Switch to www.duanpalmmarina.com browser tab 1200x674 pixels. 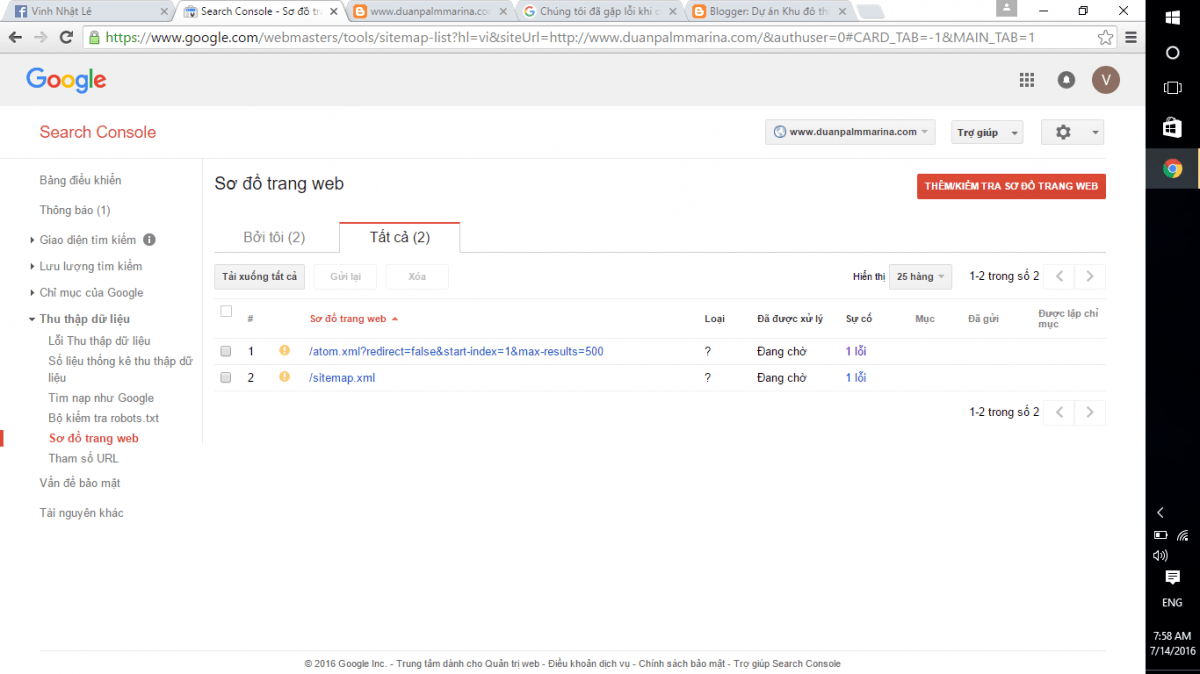coord(430,12)
